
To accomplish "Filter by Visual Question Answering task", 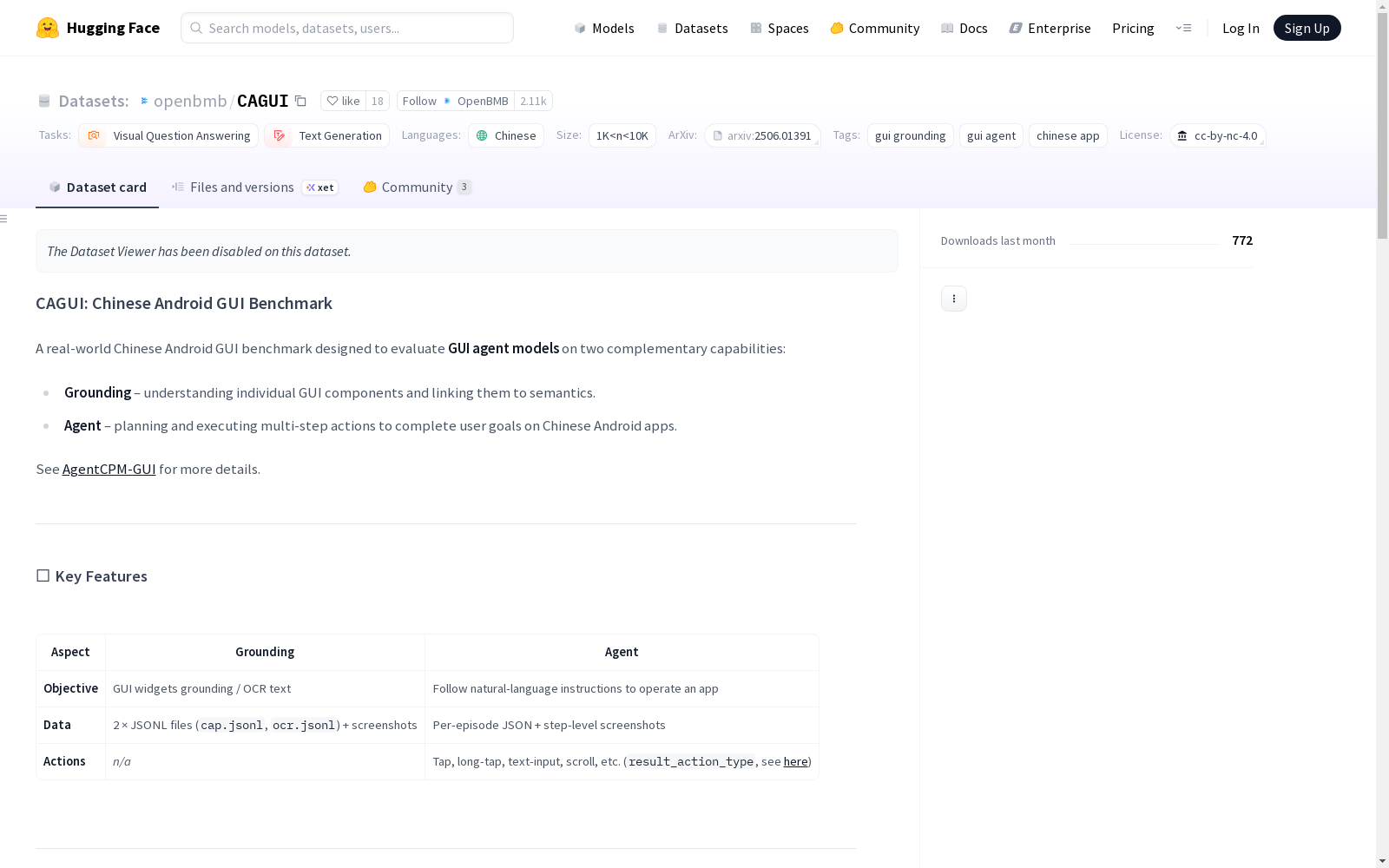I will (168, 135).
